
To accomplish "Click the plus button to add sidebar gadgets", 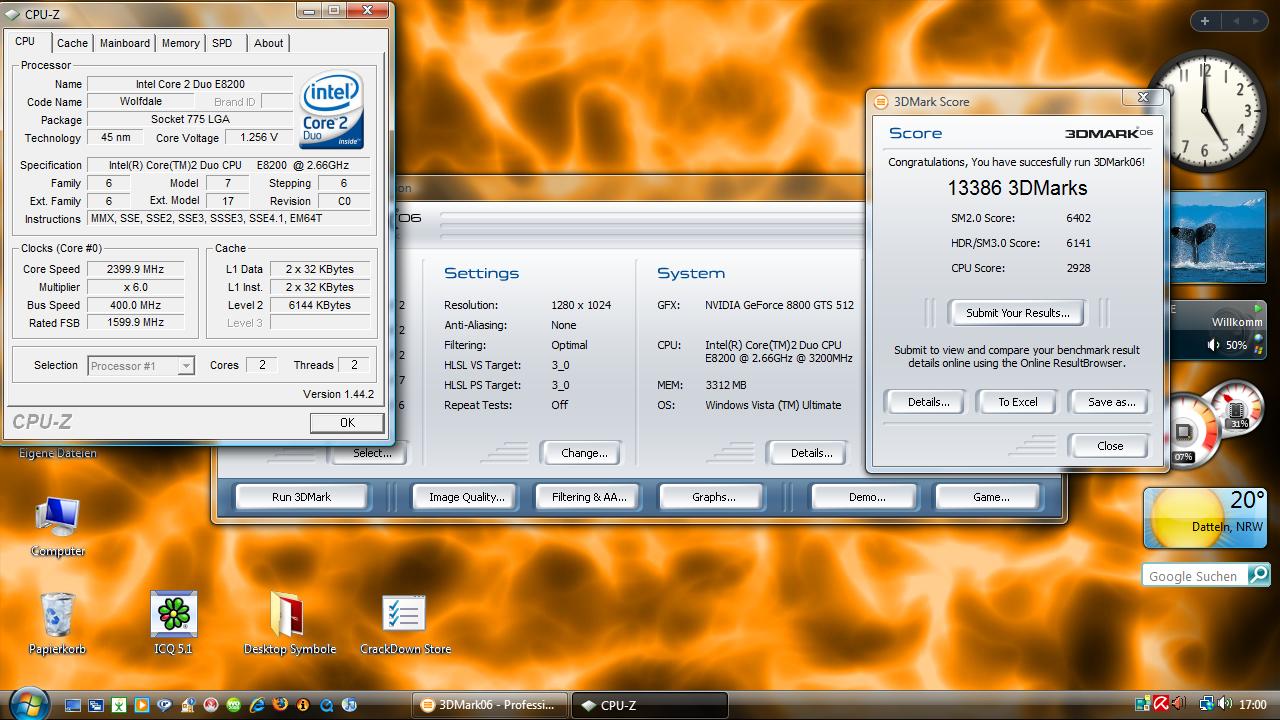I will 1205,21.
